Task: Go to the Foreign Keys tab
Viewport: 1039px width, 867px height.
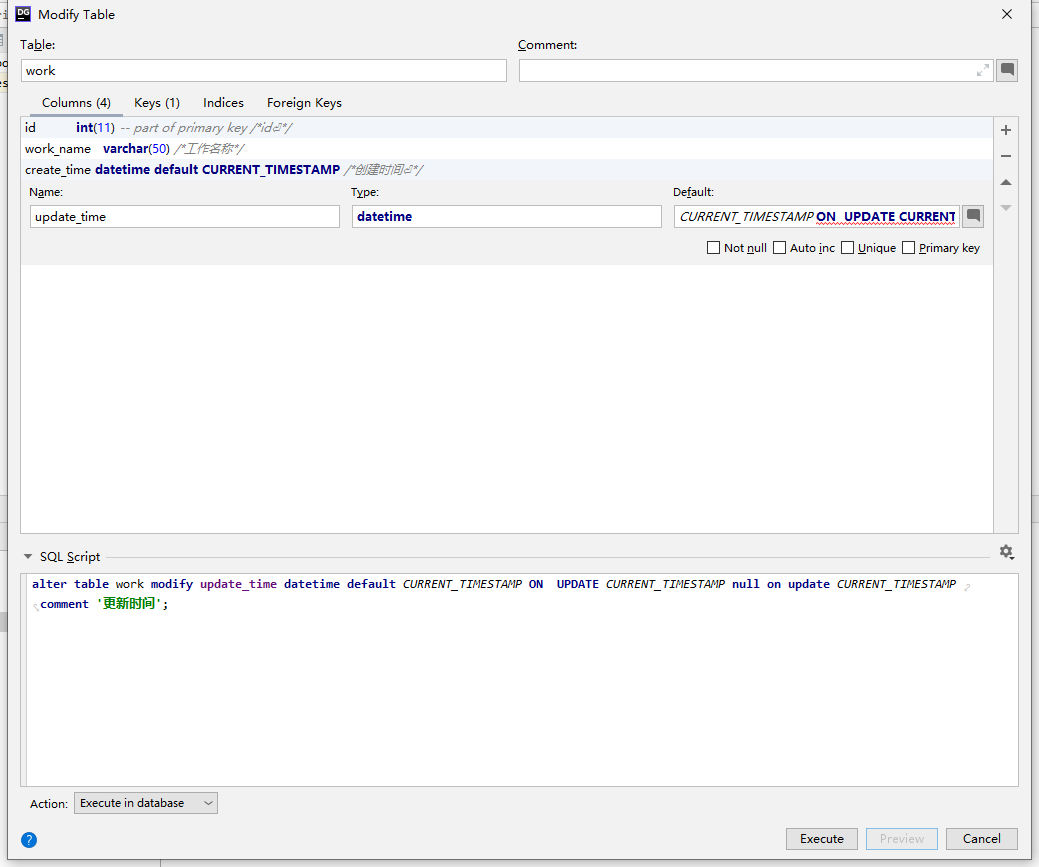Action: (x=304, y=103)
